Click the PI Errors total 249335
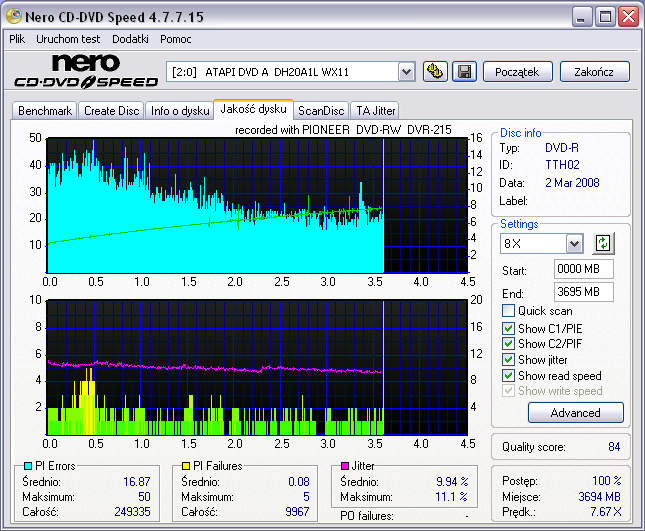Viewport: 645px width, 531px height. point(132,512)
